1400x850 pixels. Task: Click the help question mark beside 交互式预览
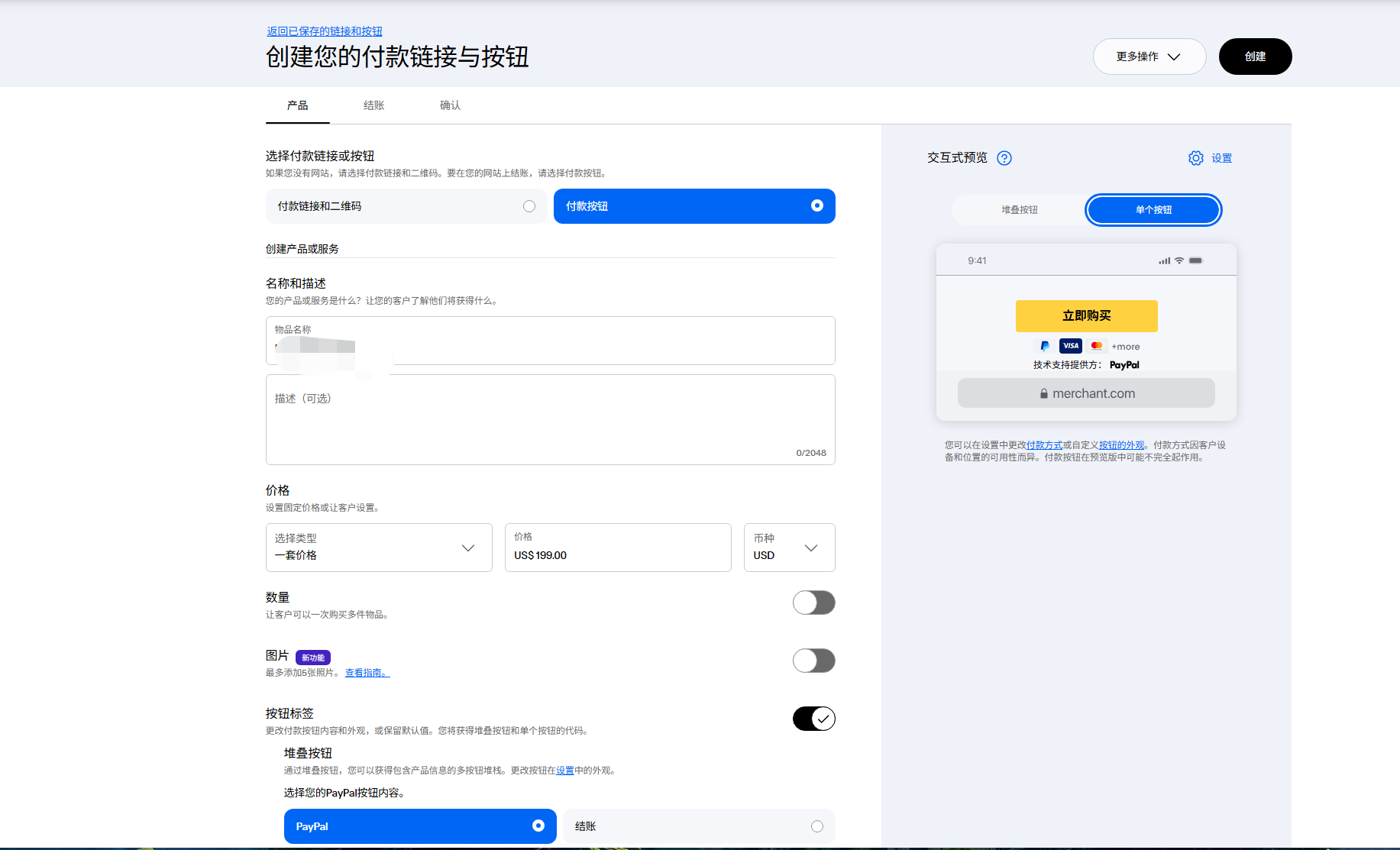[x=1004, y=158]
